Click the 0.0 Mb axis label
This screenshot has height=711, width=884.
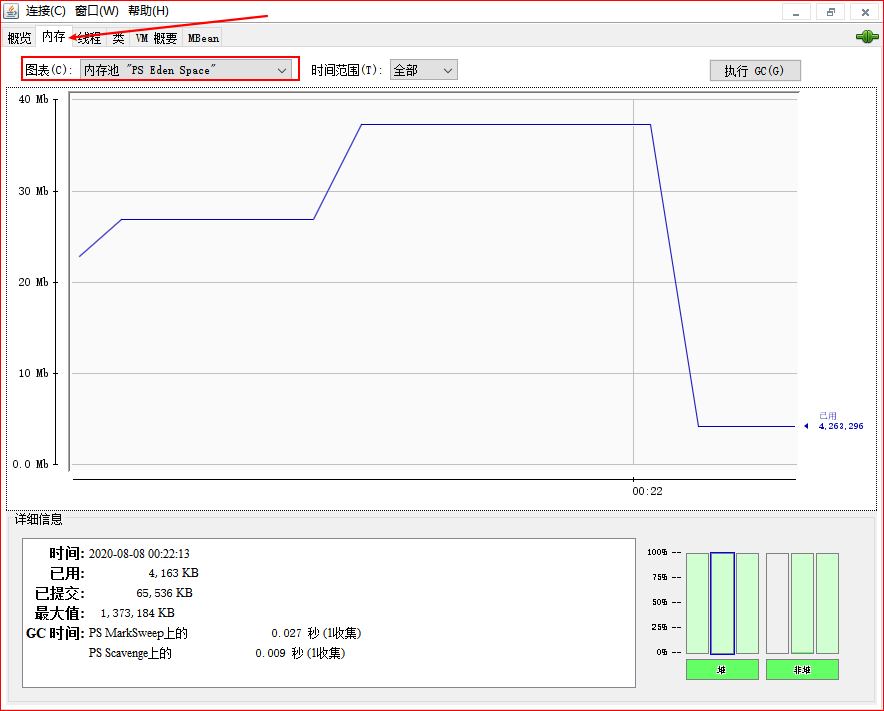[30, 464]
